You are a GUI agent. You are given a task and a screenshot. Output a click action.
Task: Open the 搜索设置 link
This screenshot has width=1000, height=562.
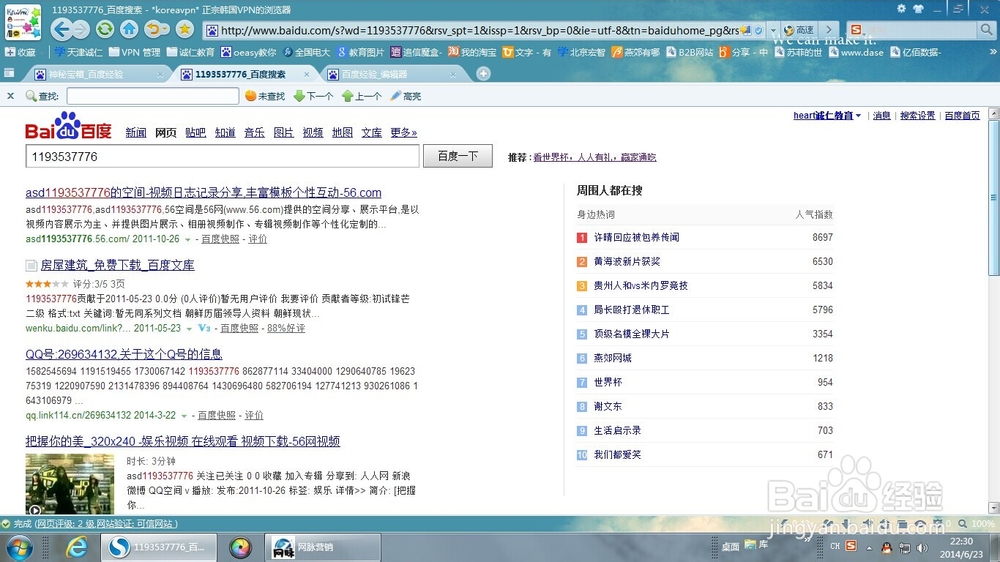click(x=917, y=115)
